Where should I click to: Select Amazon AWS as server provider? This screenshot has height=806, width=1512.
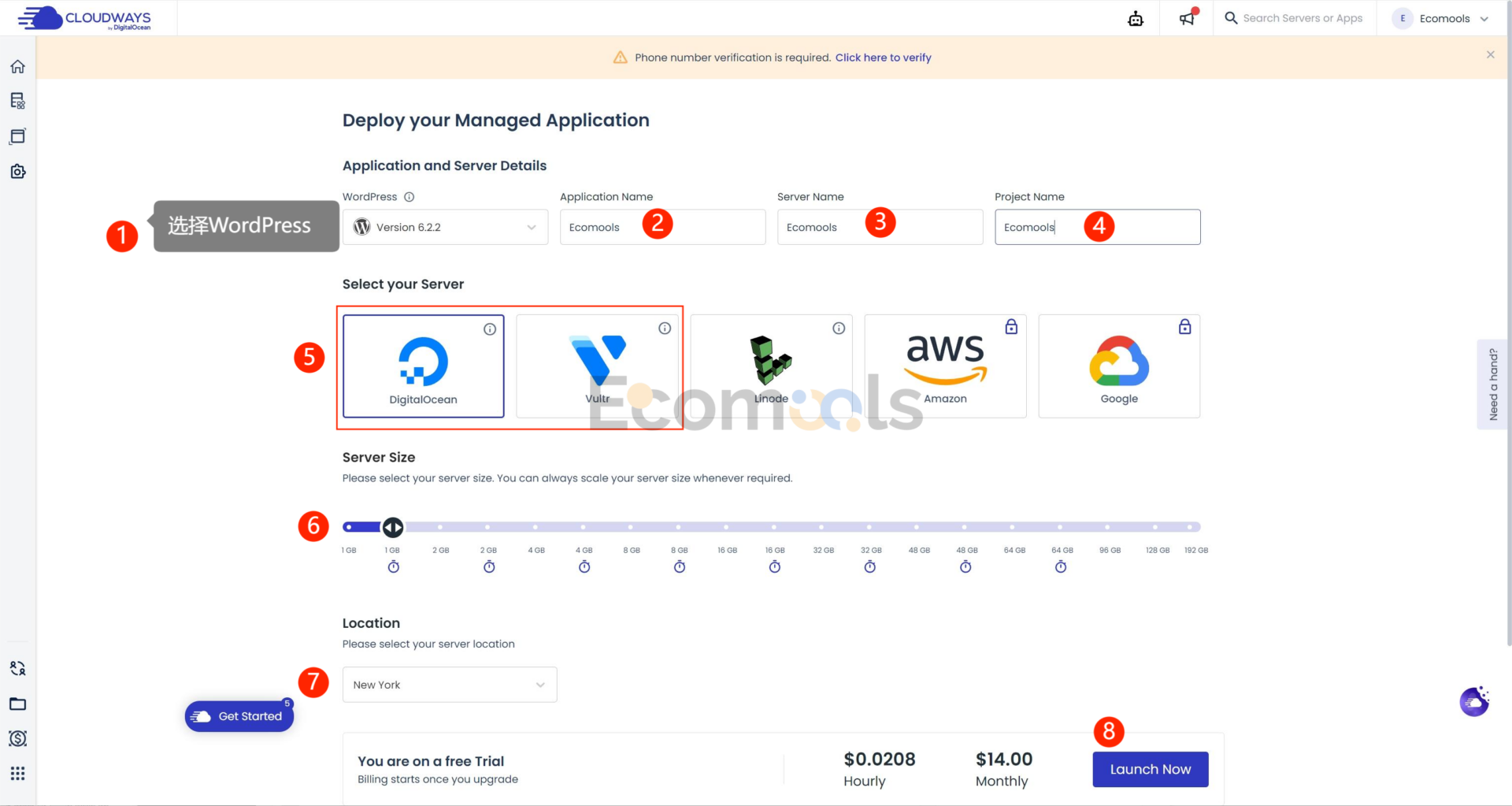pos(945,366)
